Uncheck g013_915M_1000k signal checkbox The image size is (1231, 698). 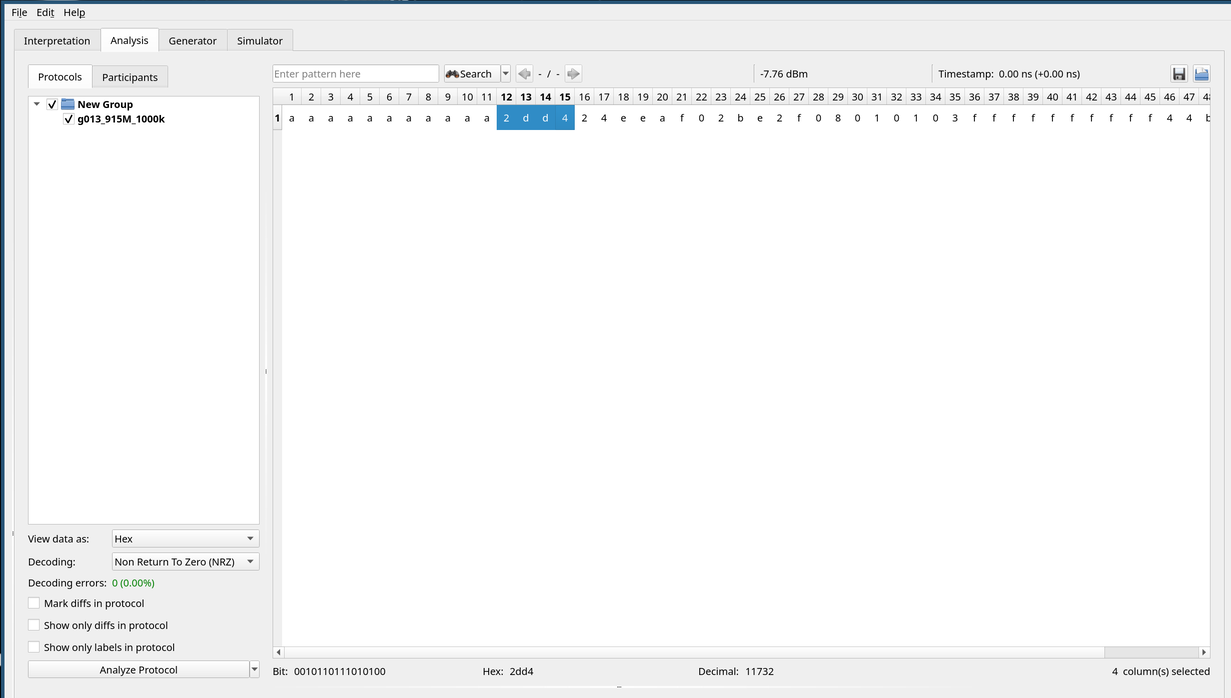coord(68,119)
